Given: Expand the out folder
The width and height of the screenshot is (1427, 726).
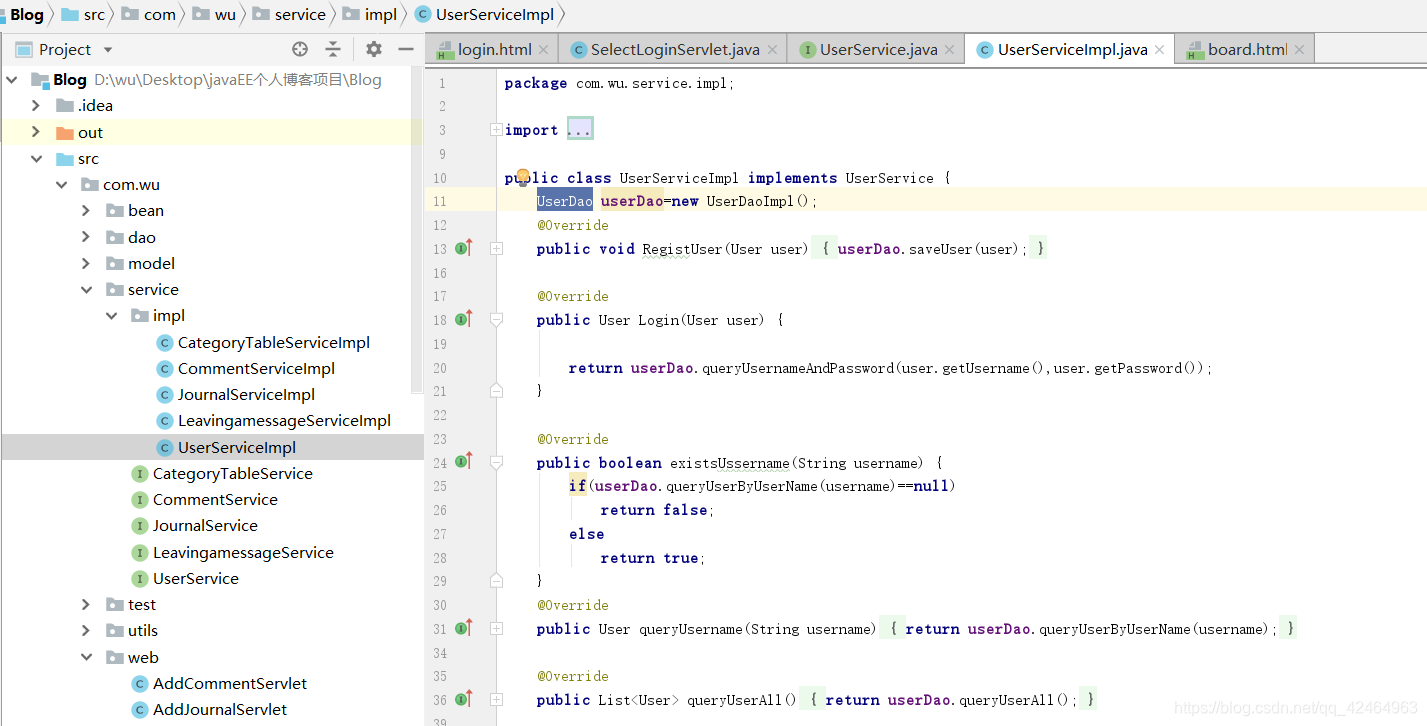Looking at the screenshot, I should [x=36, y=132].
